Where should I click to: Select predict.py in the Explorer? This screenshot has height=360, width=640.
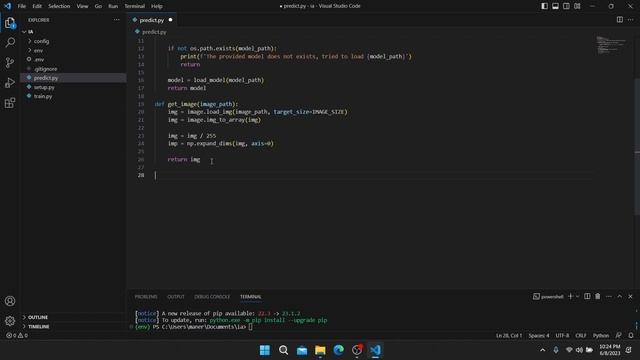coord(46,78)
